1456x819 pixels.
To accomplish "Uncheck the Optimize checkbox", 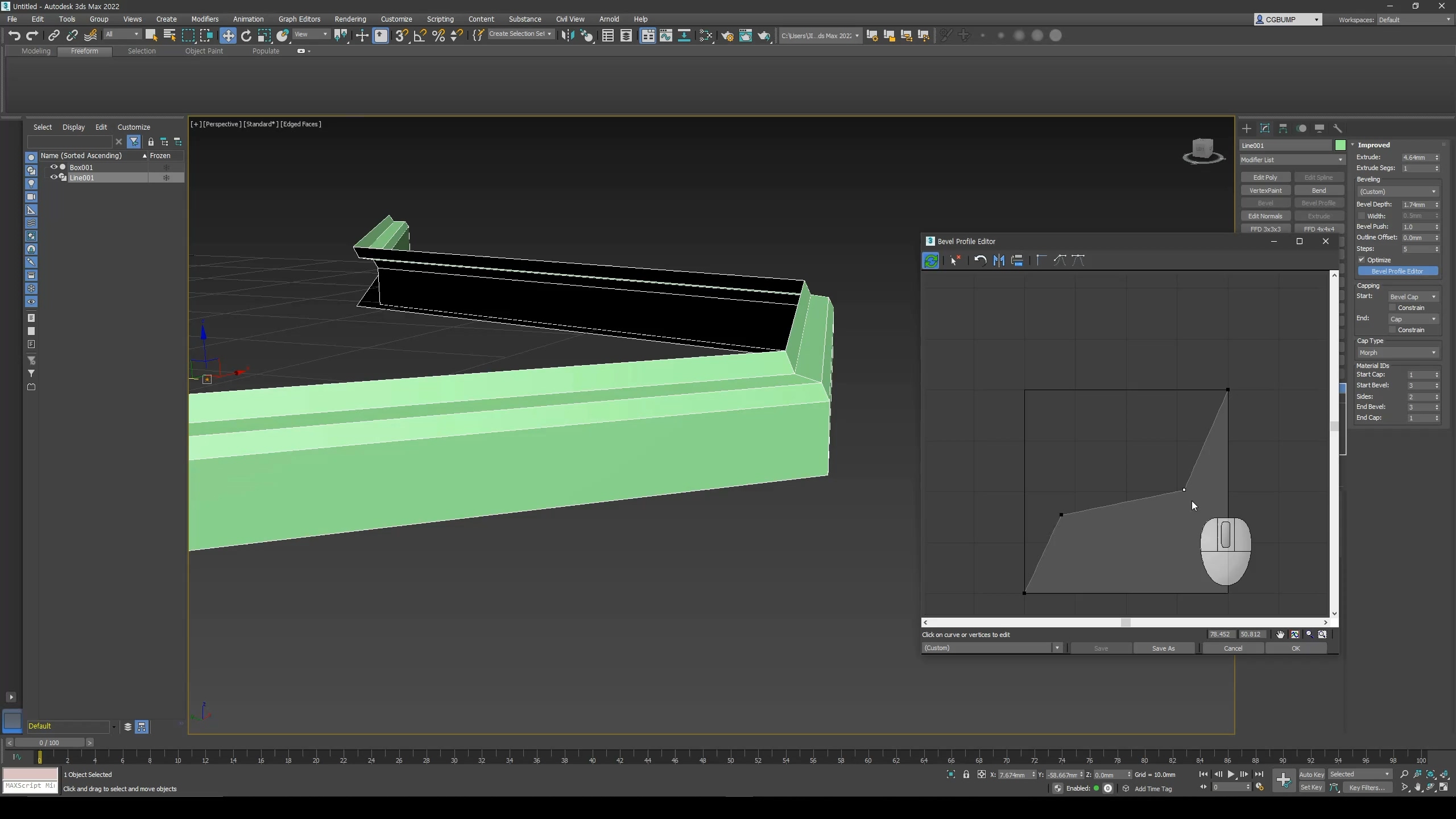I will (x=1362, y=260).
